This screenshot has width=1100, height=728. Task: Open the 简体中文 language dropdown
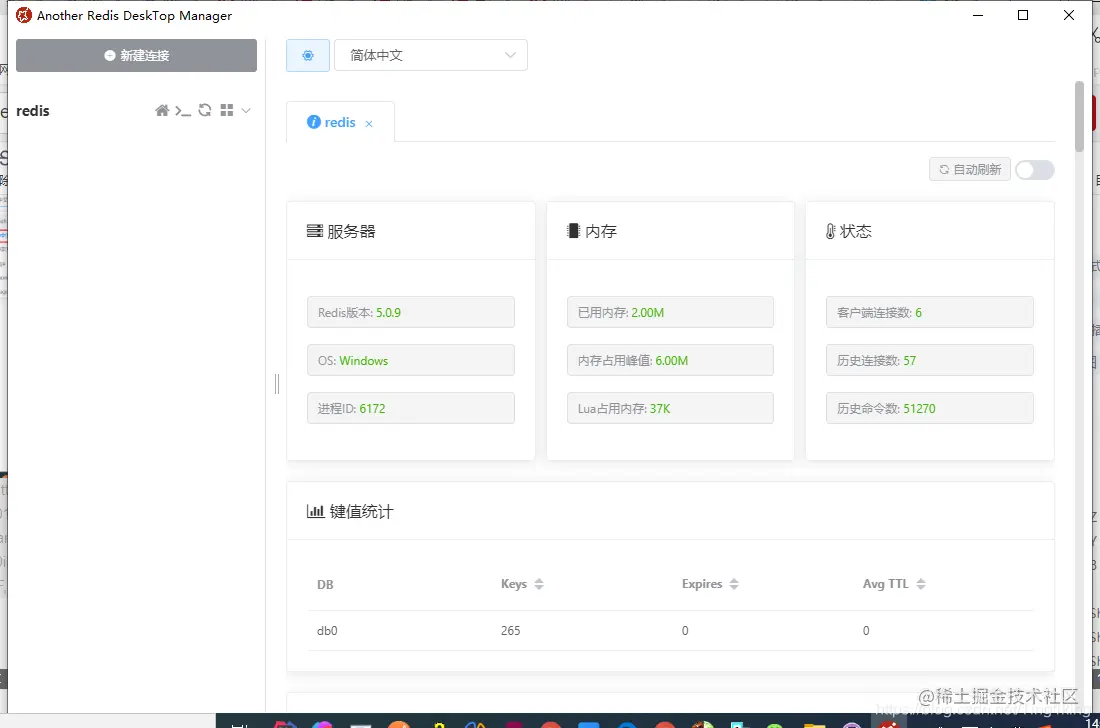pos(430,55)
